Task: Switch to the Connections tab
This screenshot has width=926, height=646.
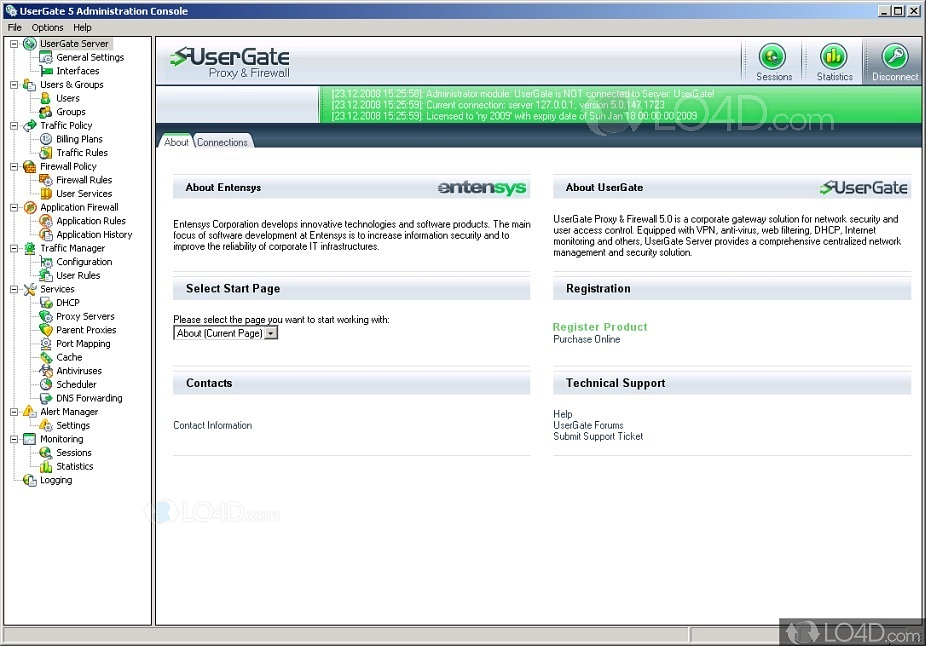Action: pyautogui.click(x=222, y=142)
